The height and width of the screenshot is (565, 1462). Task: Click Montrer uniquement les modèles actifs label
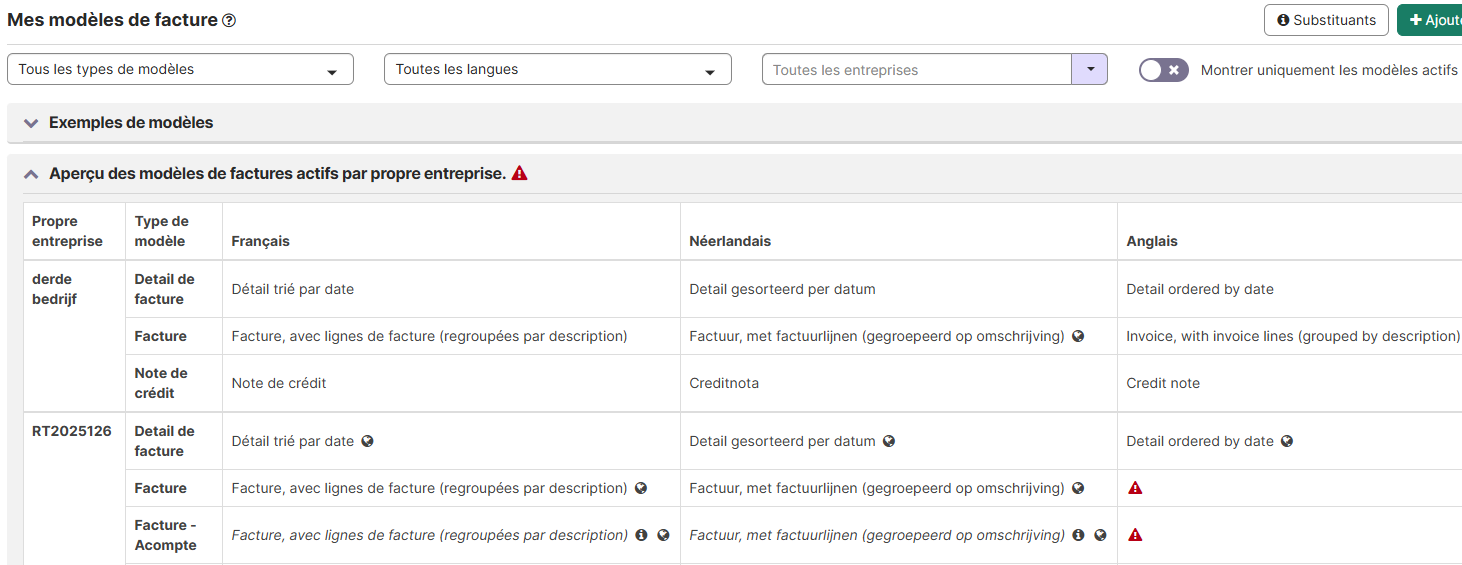coord(1329,70)
